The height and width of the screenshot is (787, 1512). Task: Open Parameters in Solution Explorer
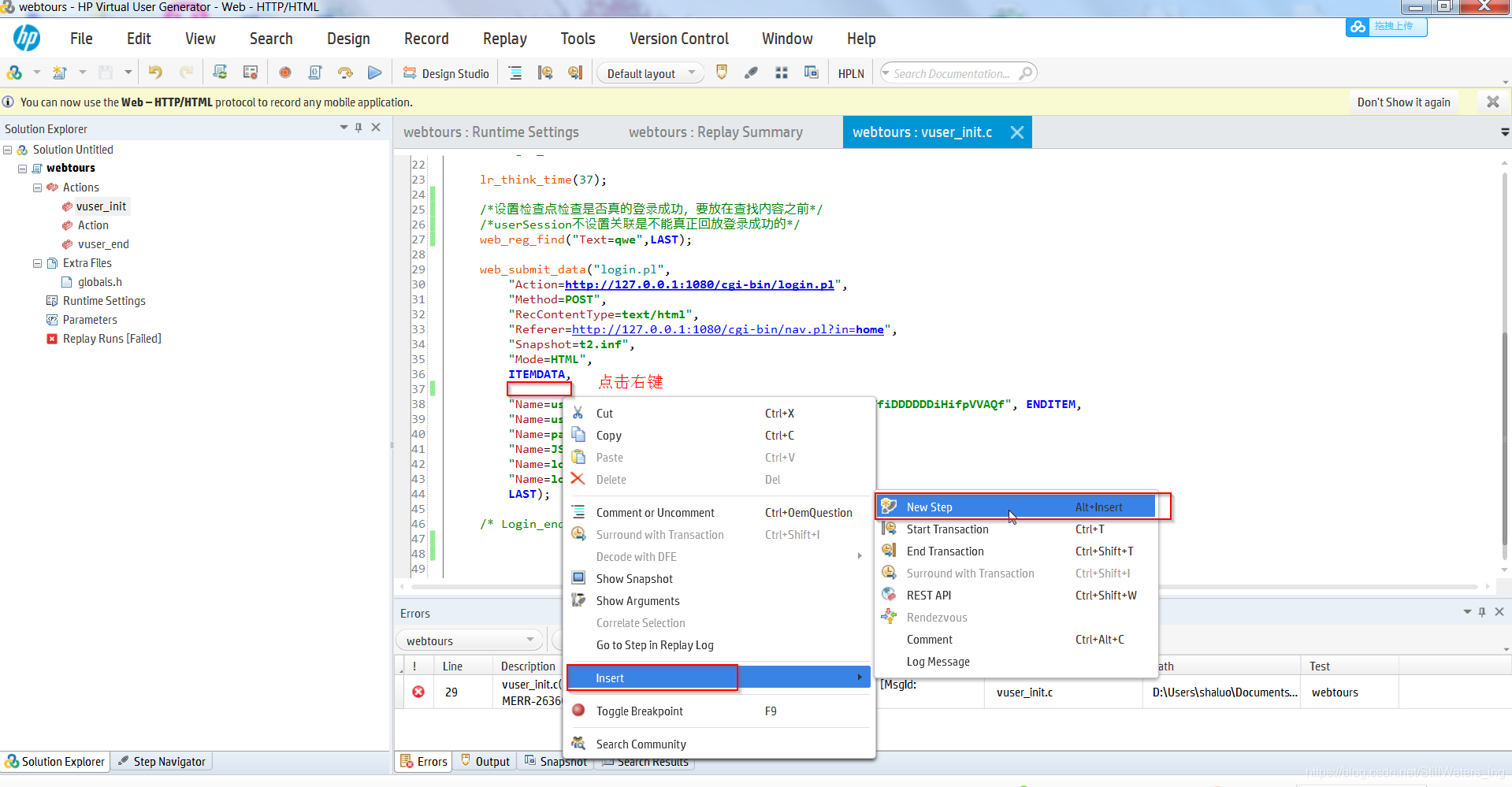(90, 320)
